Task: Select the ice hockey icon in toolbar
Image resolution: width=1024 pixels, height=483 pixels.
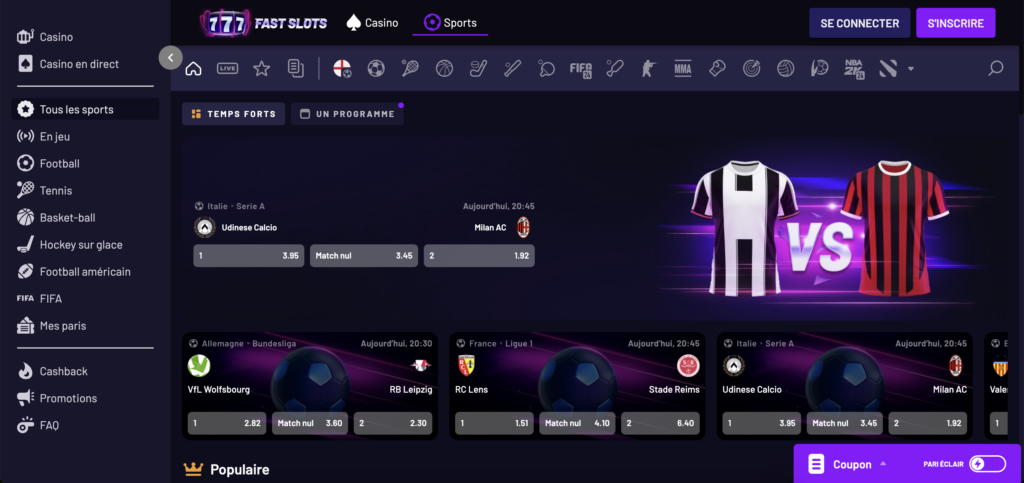Action: pyautogui.click(x=478, y=68)
